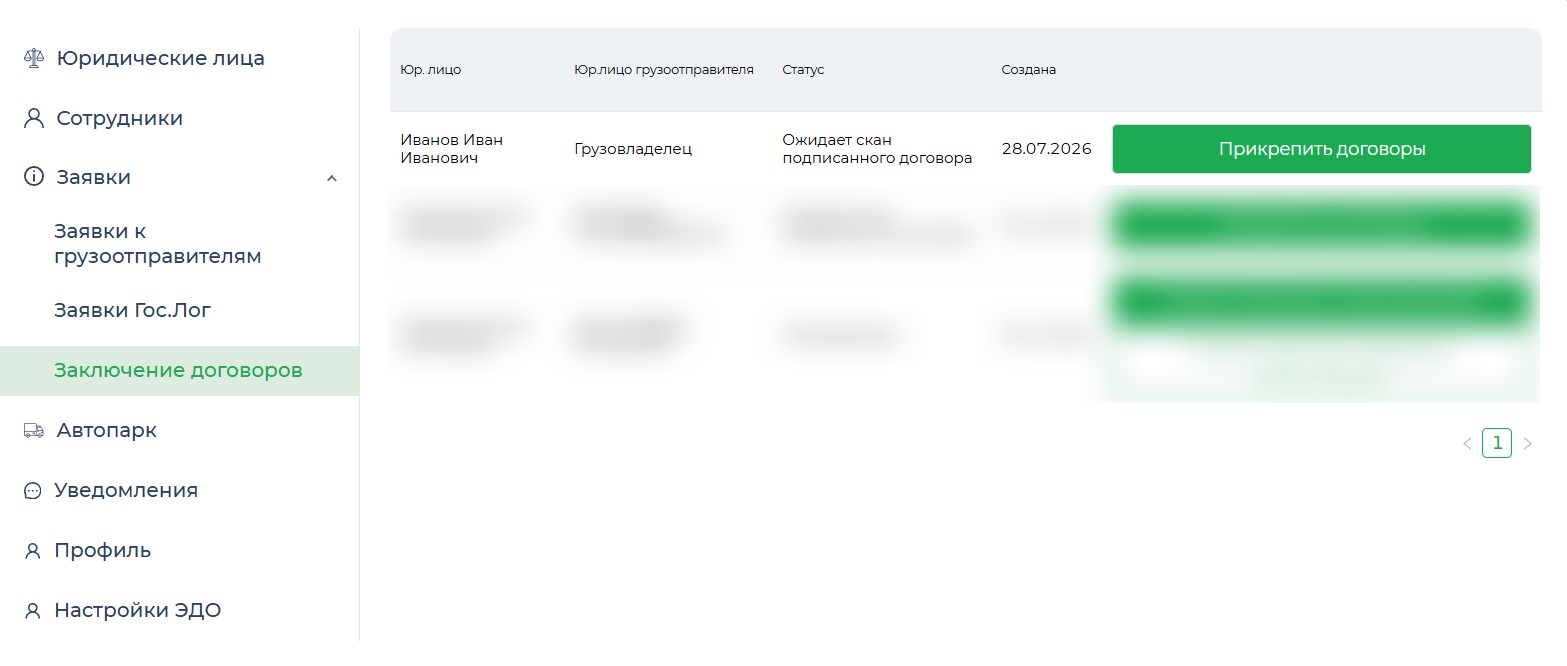This screenshot has width=1567, height=666.
Task: Go to the next page arrow
Action: click(1527, 443)
